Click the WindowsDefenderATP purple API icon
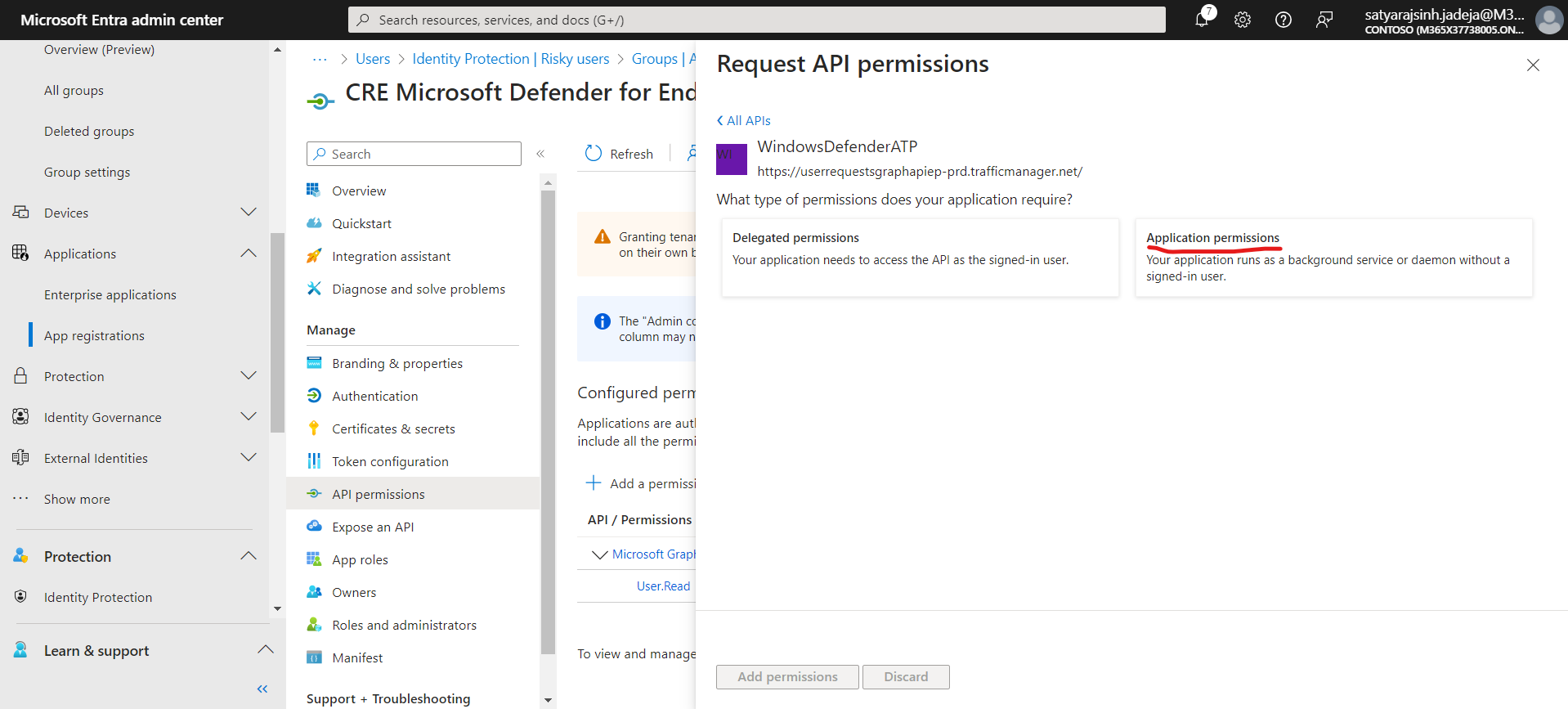1568x709 pixels. (x=732, y=159)
